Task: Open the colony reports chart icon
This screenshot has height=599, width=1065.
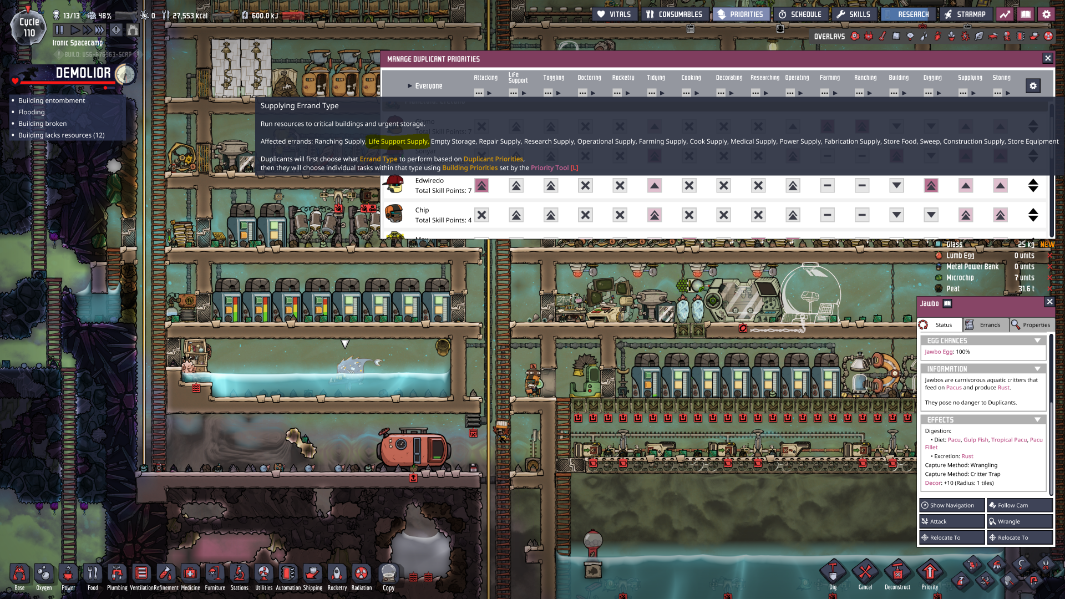Action: tap(1005, 14)
